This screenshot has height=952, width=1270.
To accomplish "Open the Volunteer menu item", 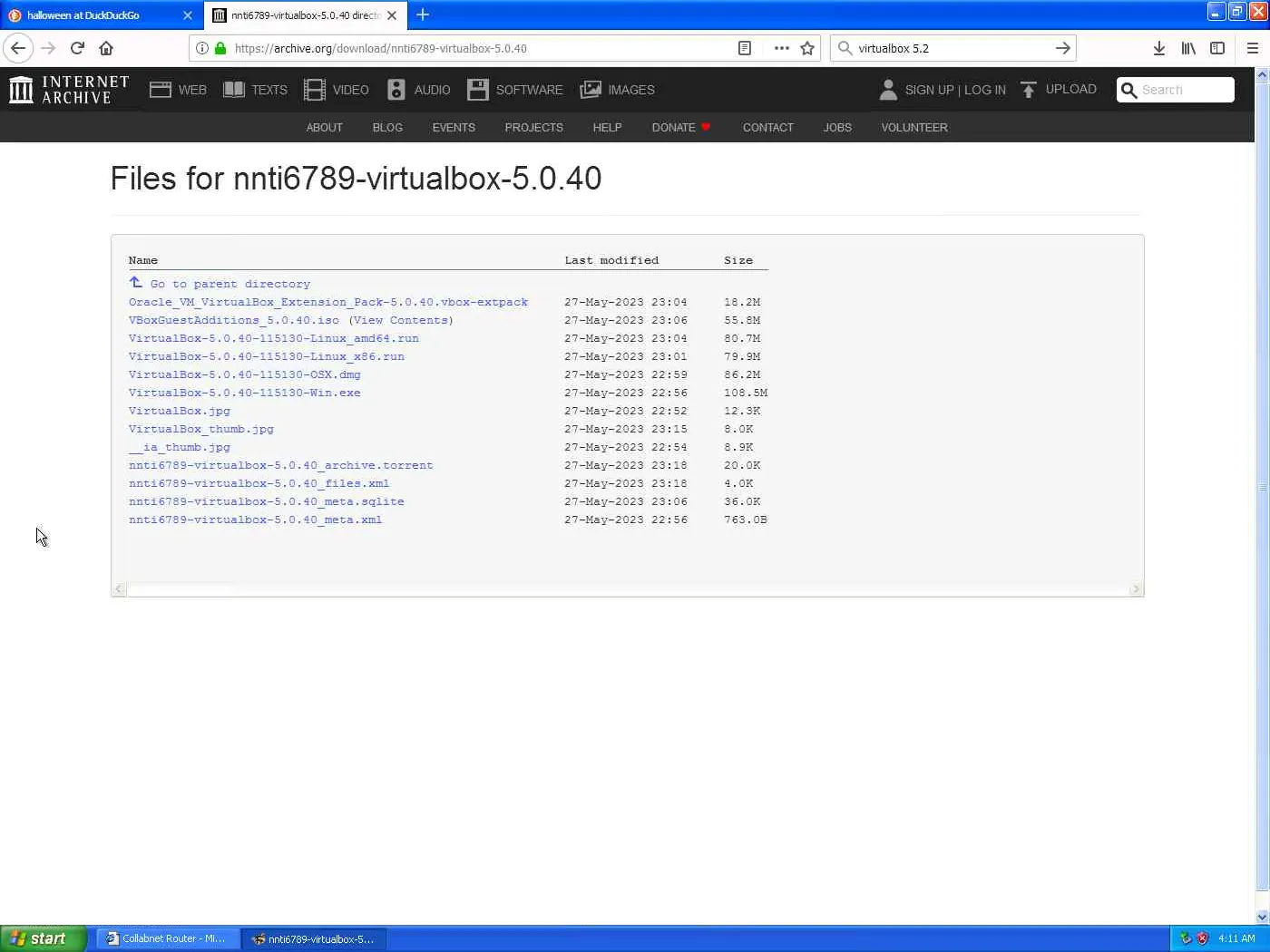I will tap(914, 128).
